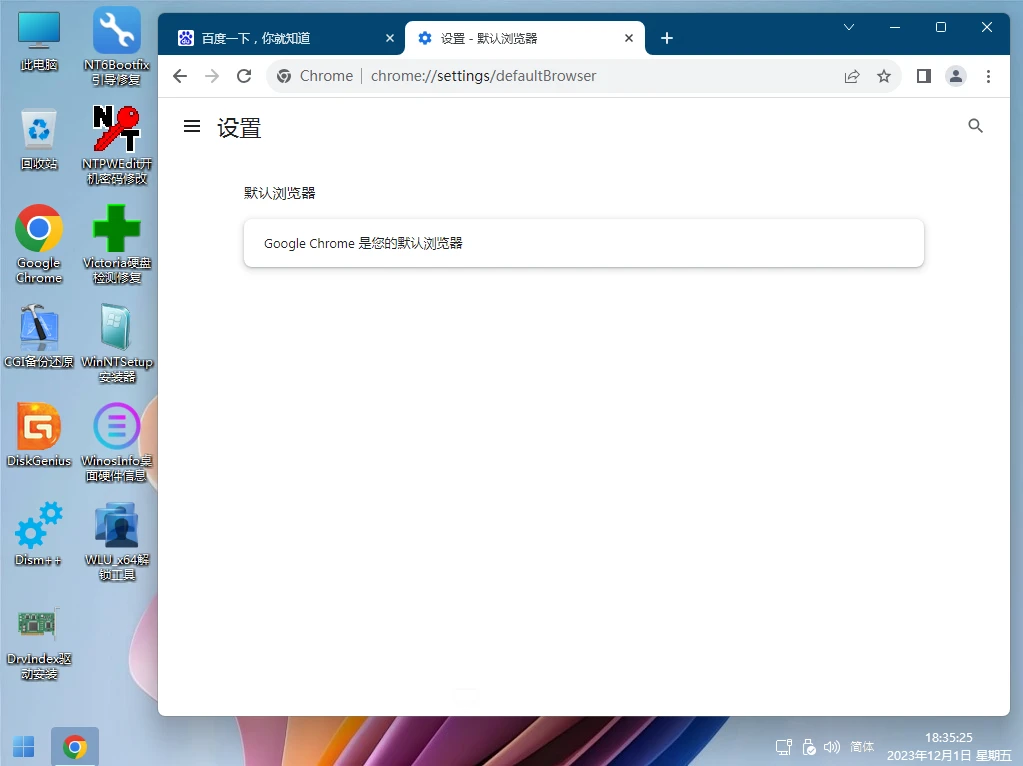The width and height of the screenshot is (1023, 766).
Task: Click the forward navigation arrow
Action: point(212,76)
